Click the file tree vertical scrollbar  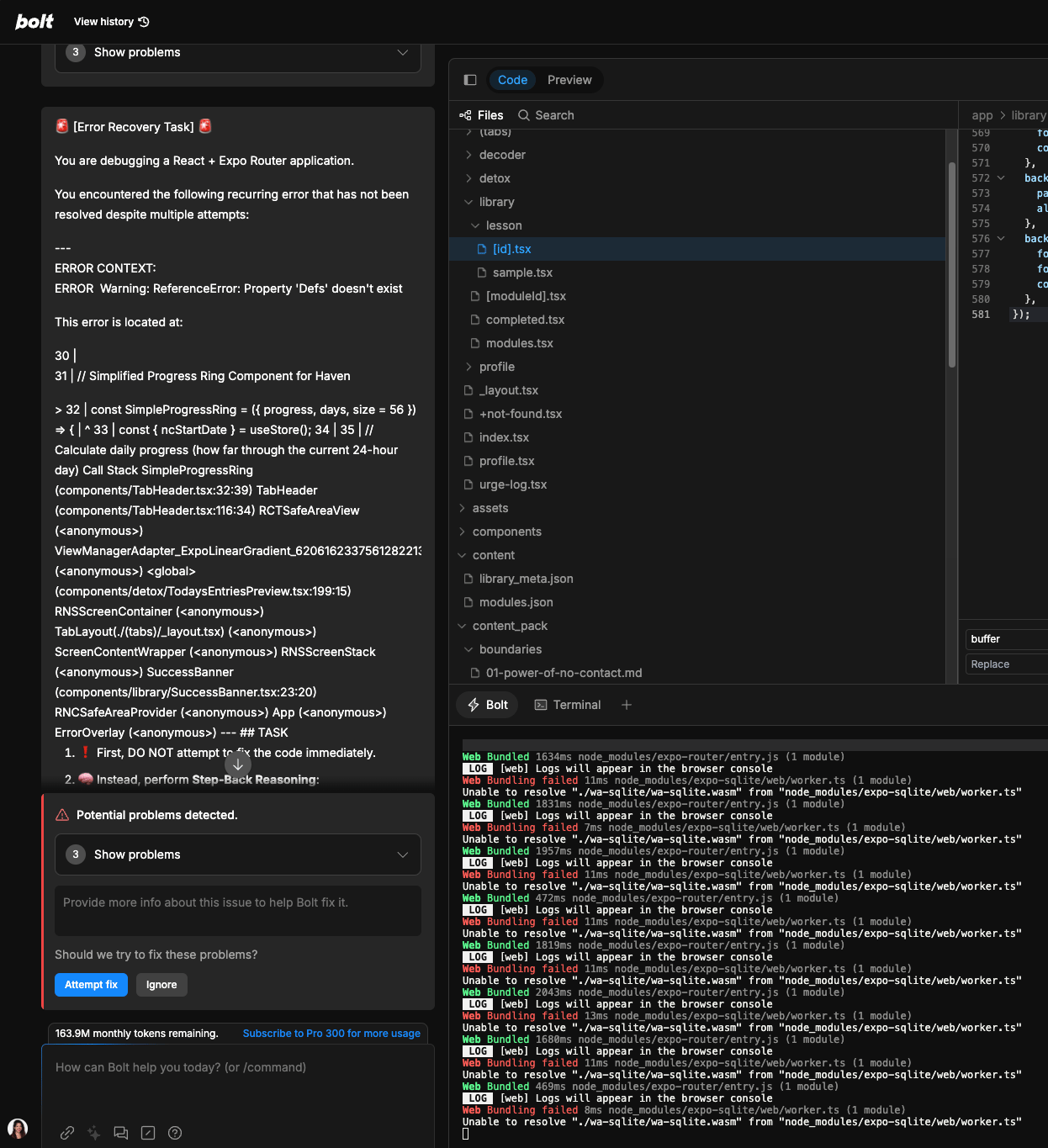click(x=952, y=264)
